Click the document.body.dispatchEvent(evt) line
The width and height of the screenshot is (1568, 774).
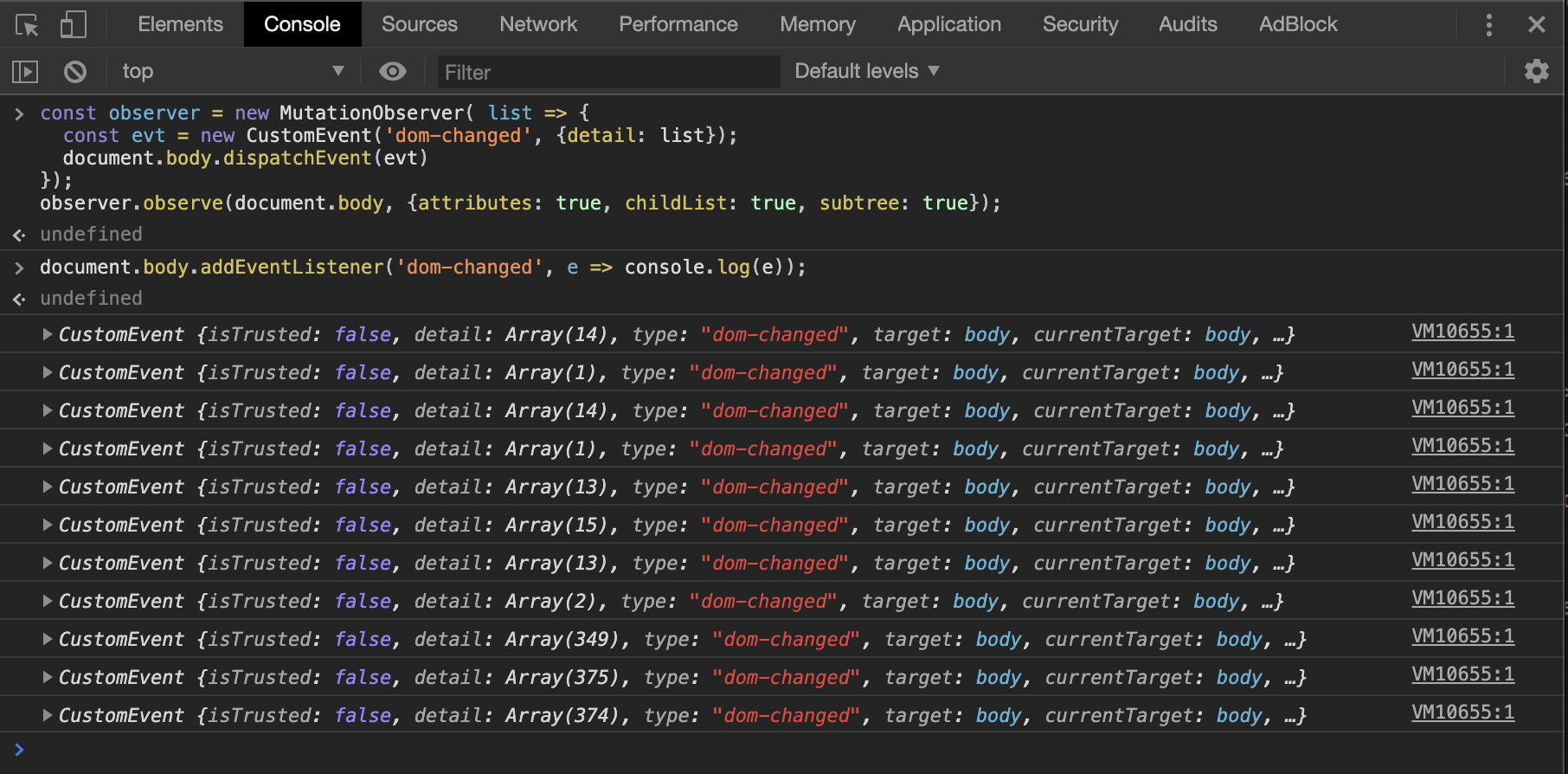pos(245,158)
